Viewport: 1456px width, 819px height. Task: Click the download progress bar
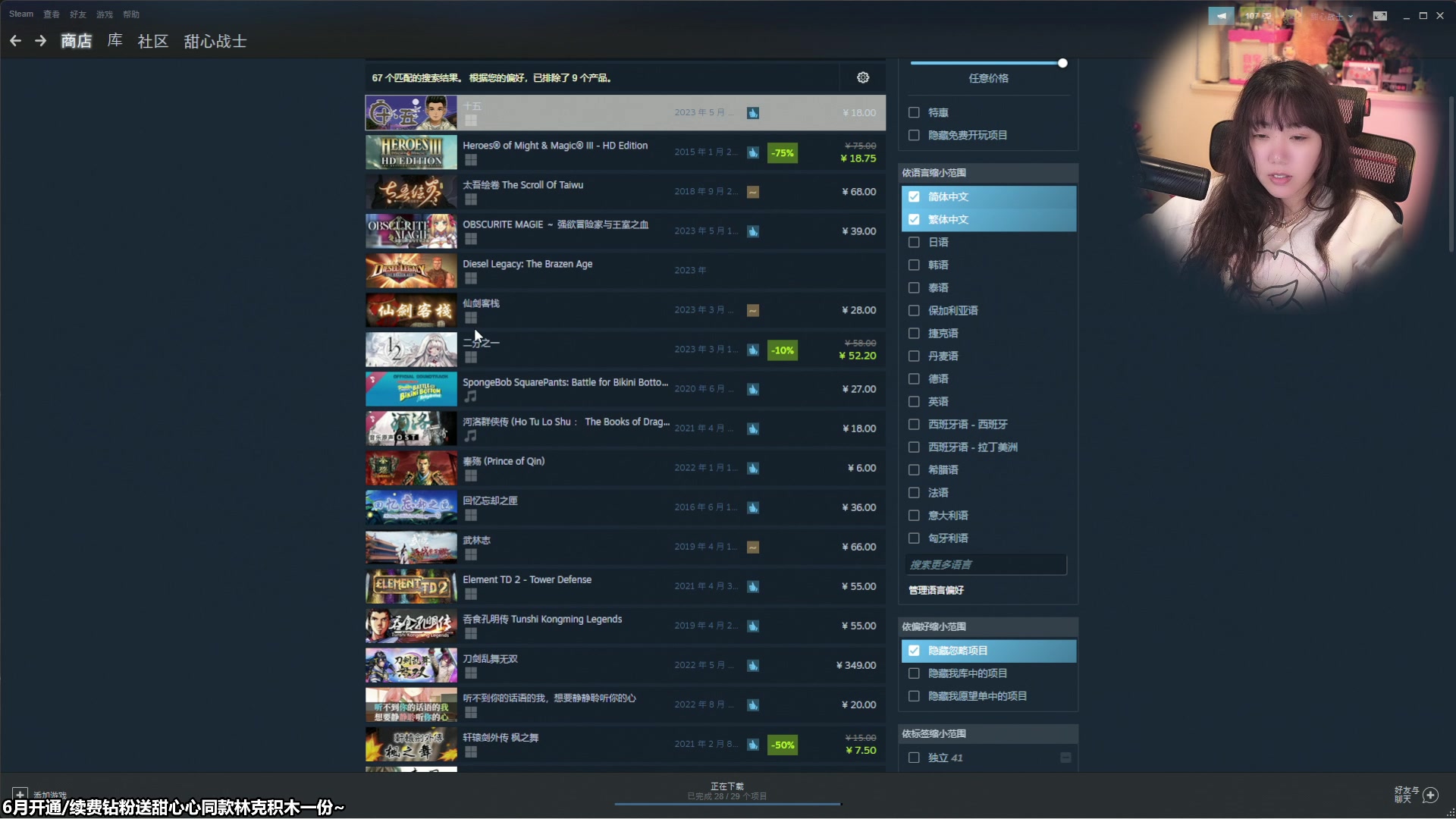click(x=728, y=803)
